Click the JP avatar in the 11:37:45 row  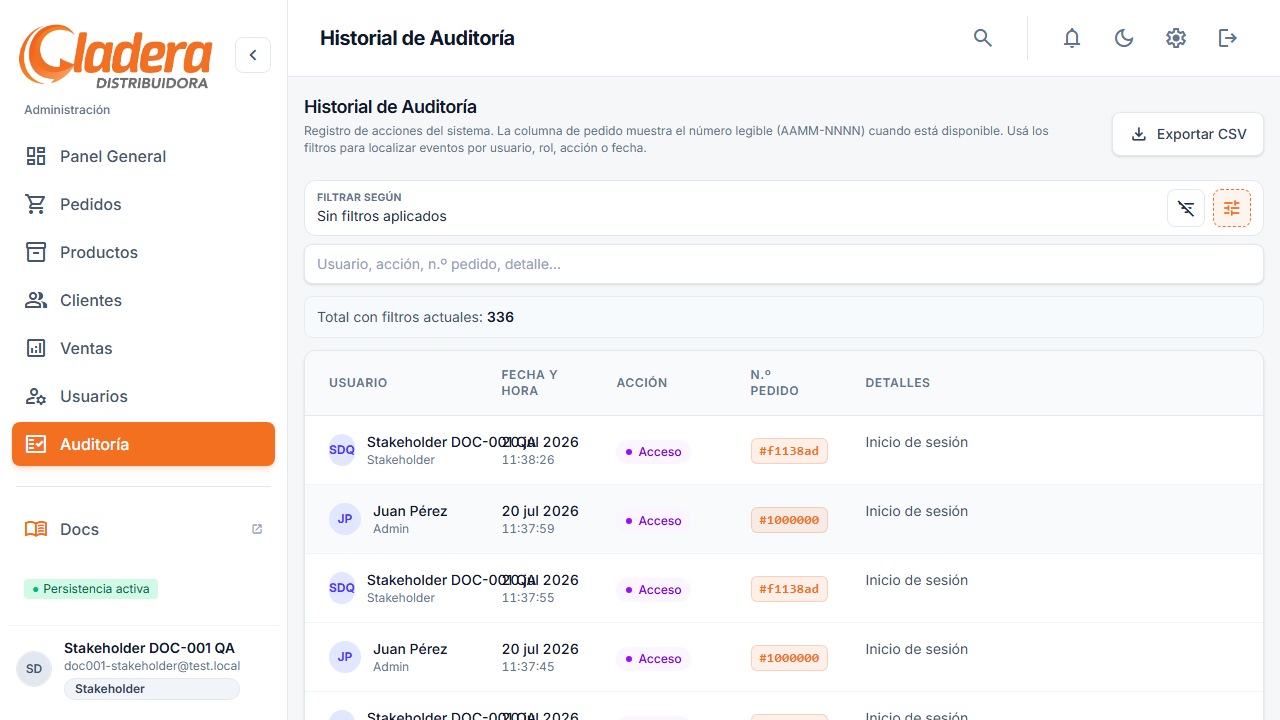[345, 657]
